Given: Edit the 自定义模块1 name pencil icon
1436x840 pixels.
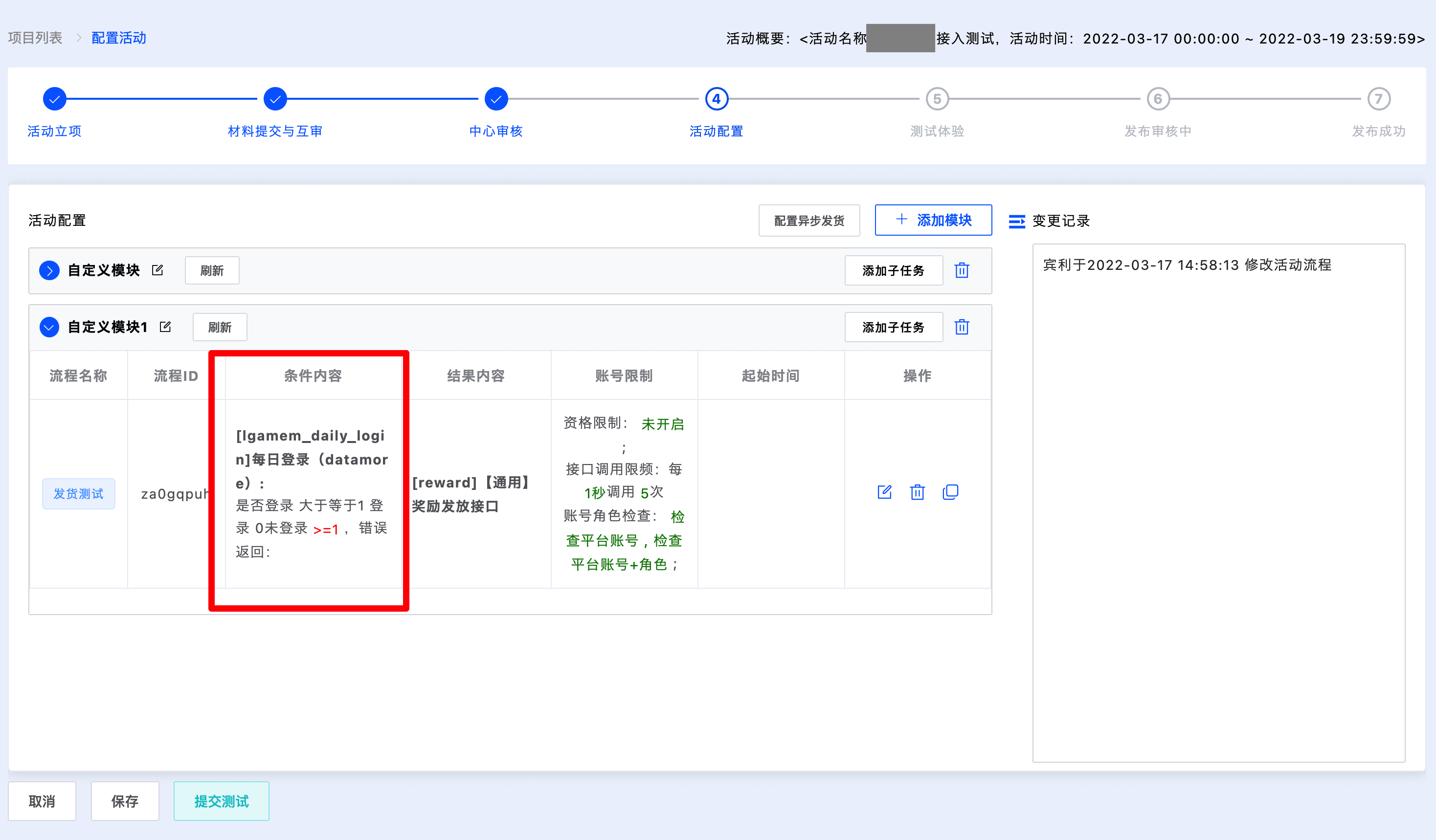Looking at the screenshot, I should coord(165,327).
